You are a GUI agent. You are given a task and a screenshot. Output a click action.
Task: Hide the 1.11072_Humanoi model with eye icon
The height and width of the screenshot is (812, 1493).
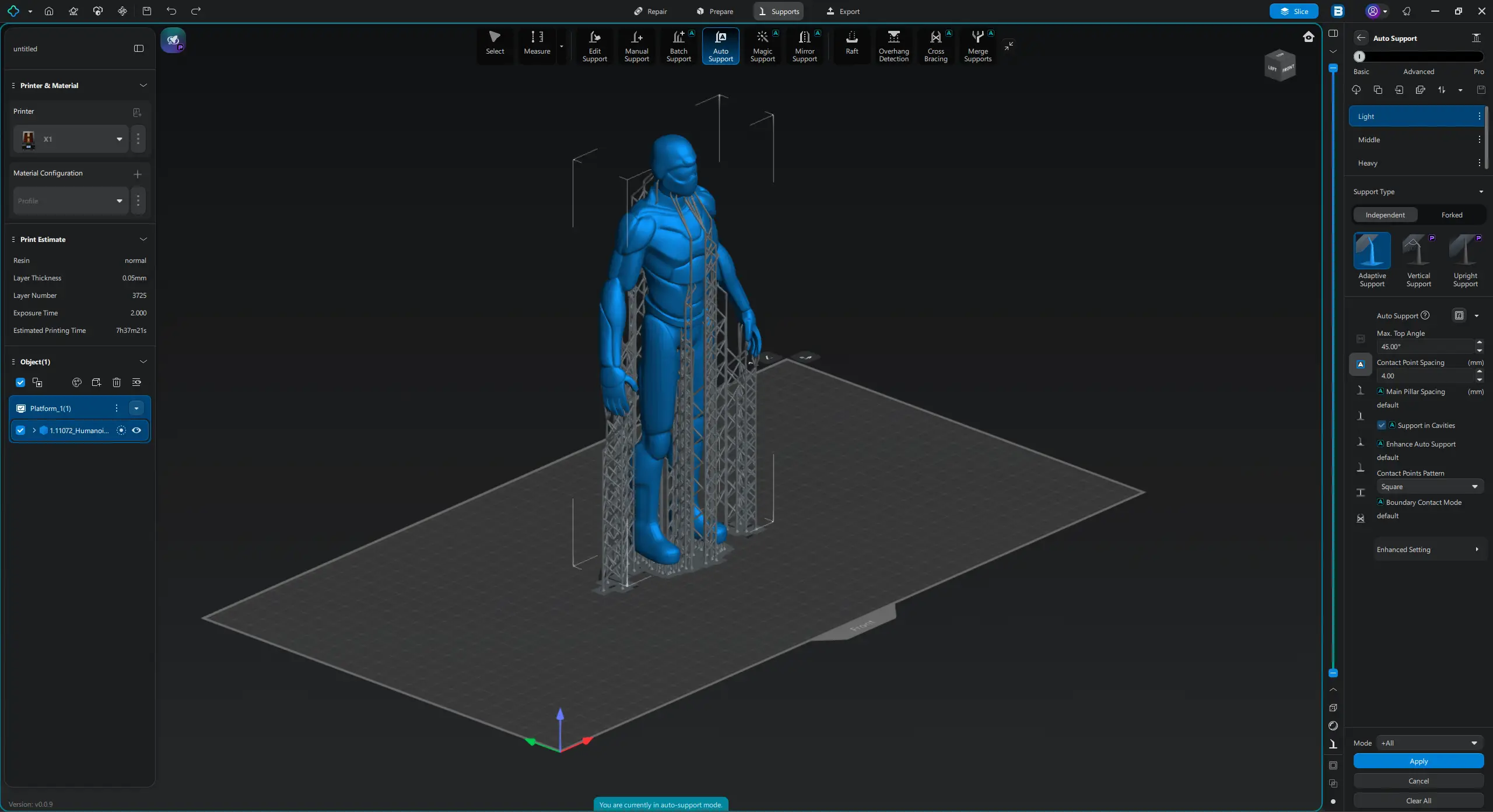tap(136, 430)
